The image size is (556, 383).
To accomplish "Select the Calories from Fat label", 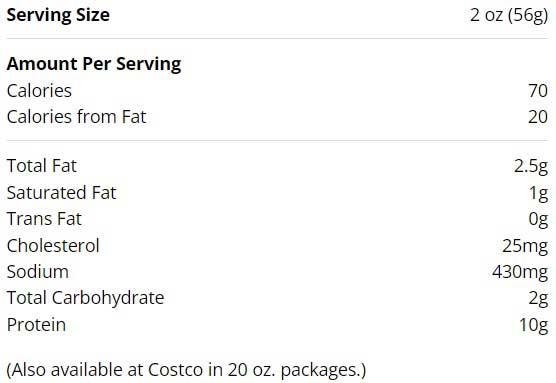I will [x=77, y=117].
